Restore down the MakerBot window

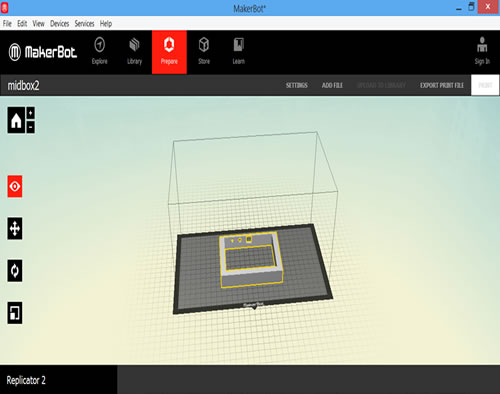tap(471, 7)
